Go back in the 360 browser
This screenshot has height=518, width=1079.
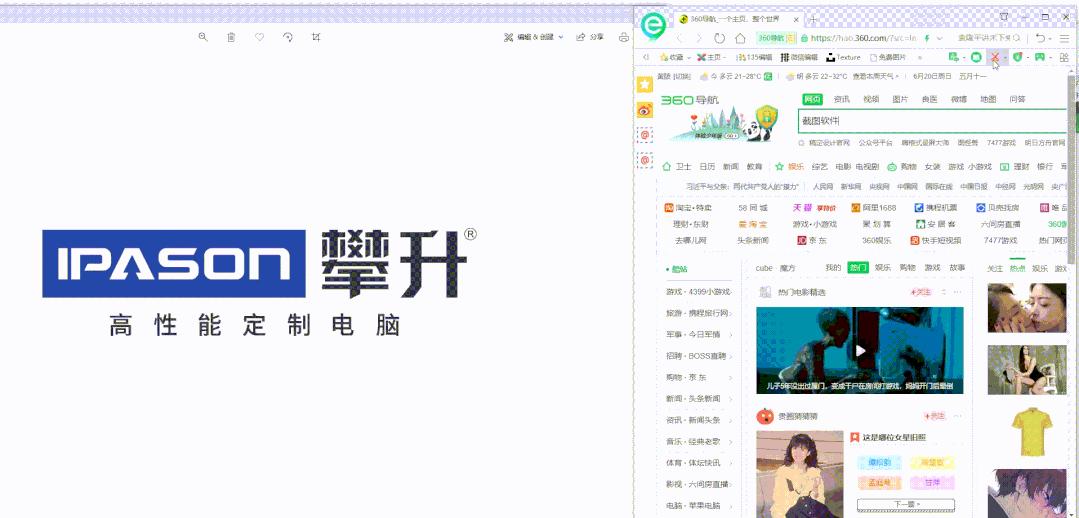tap(681, 38)
